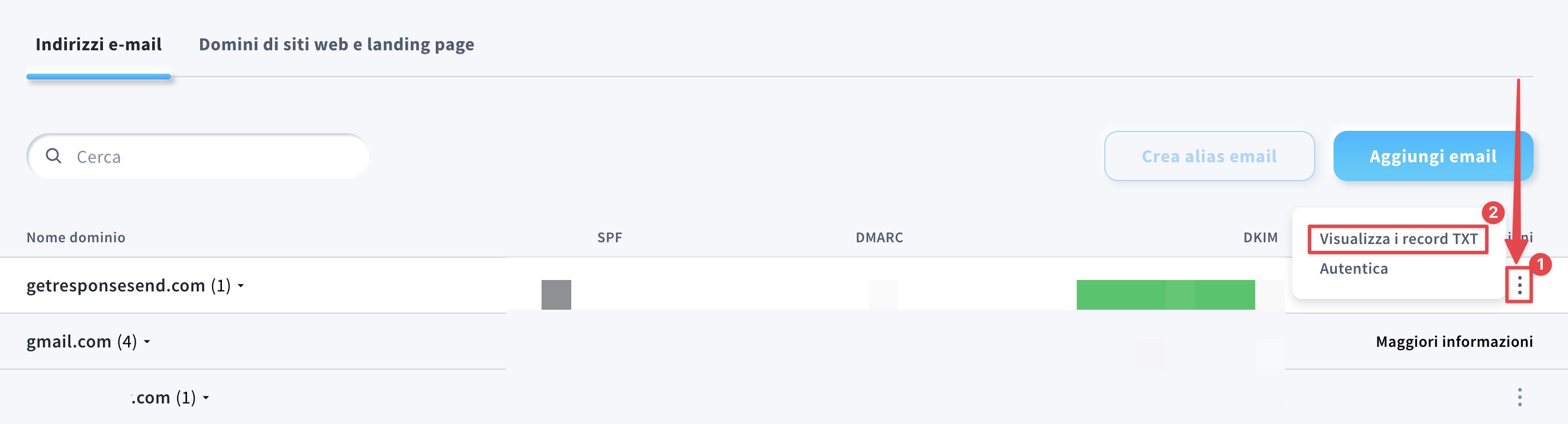The height and width of the screenshot is (424, 1568).
Task: Expand the getresponsesend.com (1) domain row
Action: [x=241, y=286]
